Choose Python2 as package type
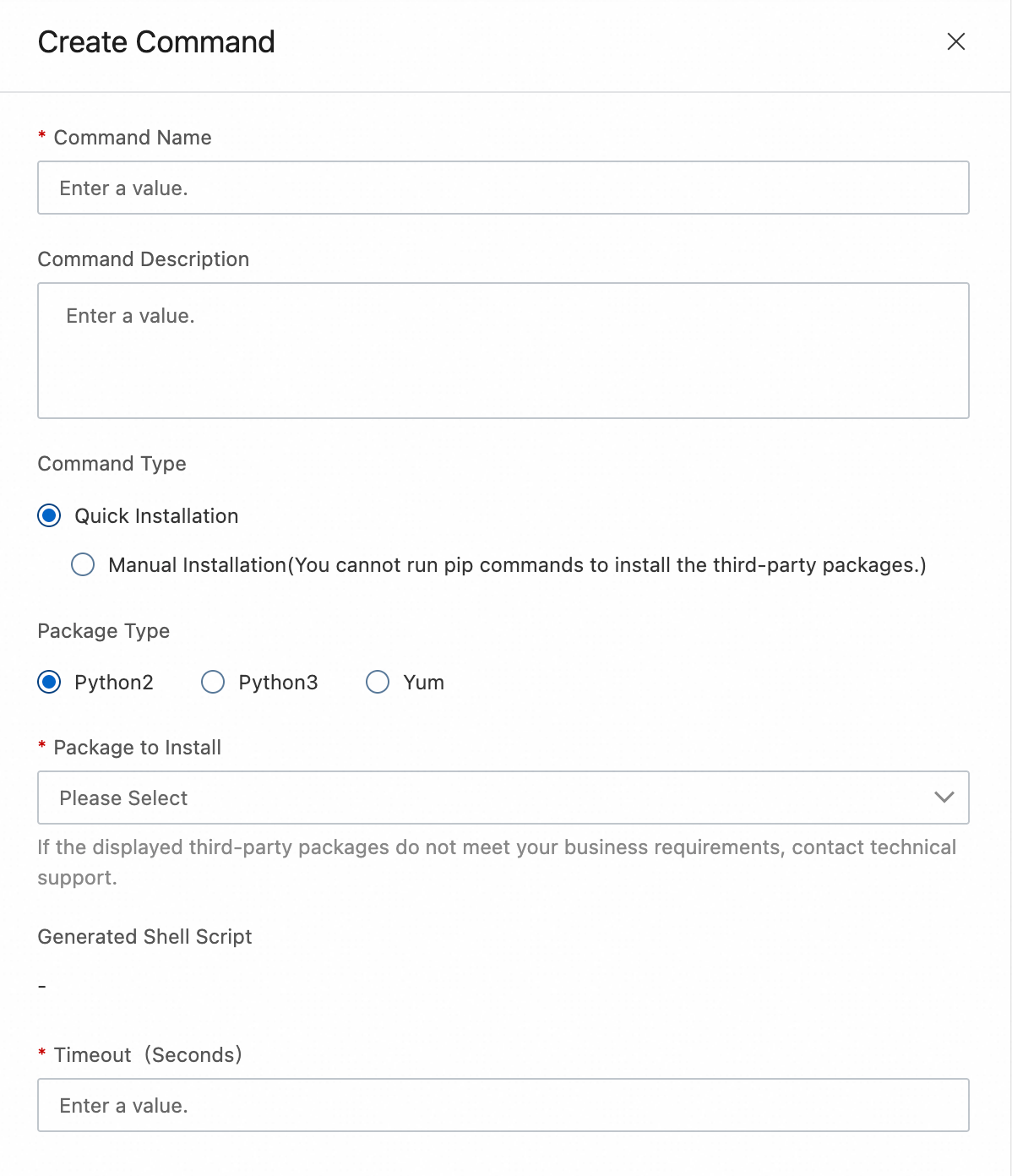Image resolution: width=1012 pixels, height=1176 pixels. coord(50,682)
